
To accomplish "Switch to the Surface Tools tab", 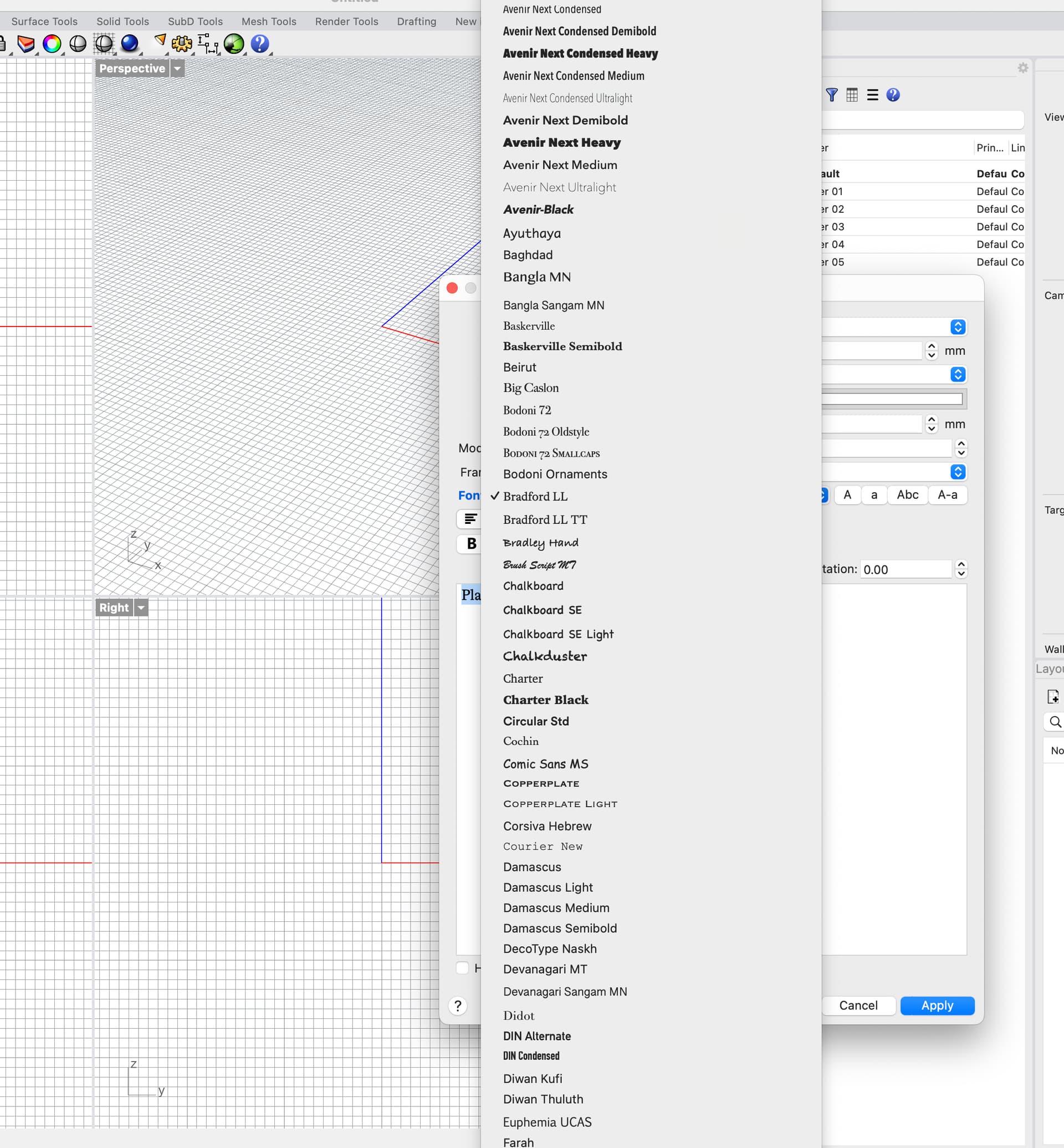I will (x=44, y=21).
